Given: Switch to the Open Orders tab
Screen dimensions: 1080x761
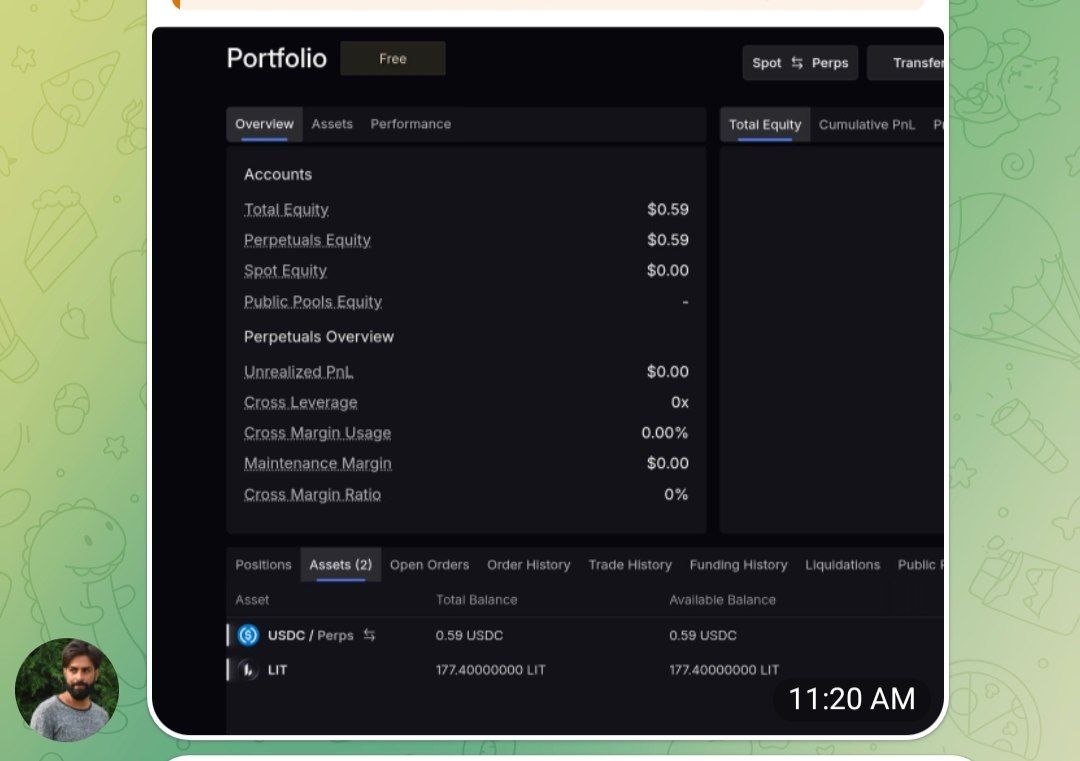Looking at the screenshot, I should [429, 565].
